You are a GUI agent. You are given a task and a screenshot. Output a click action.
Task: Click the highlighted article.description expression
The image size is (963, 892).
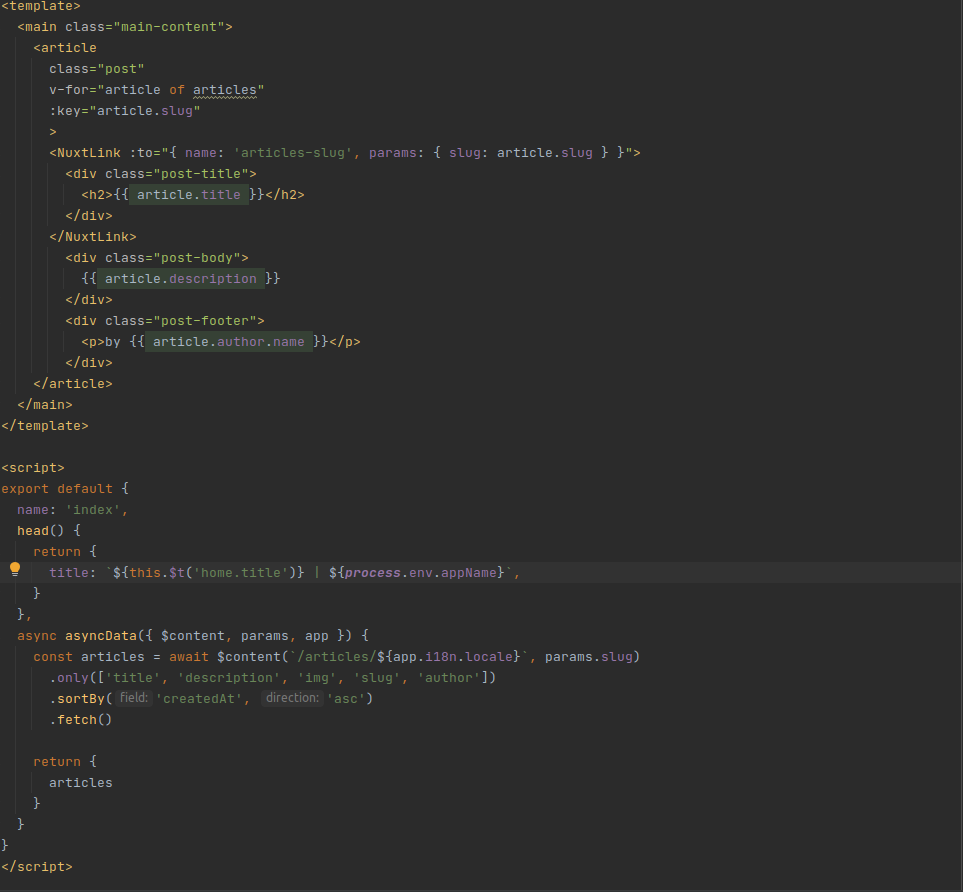(x=181, y=279)
